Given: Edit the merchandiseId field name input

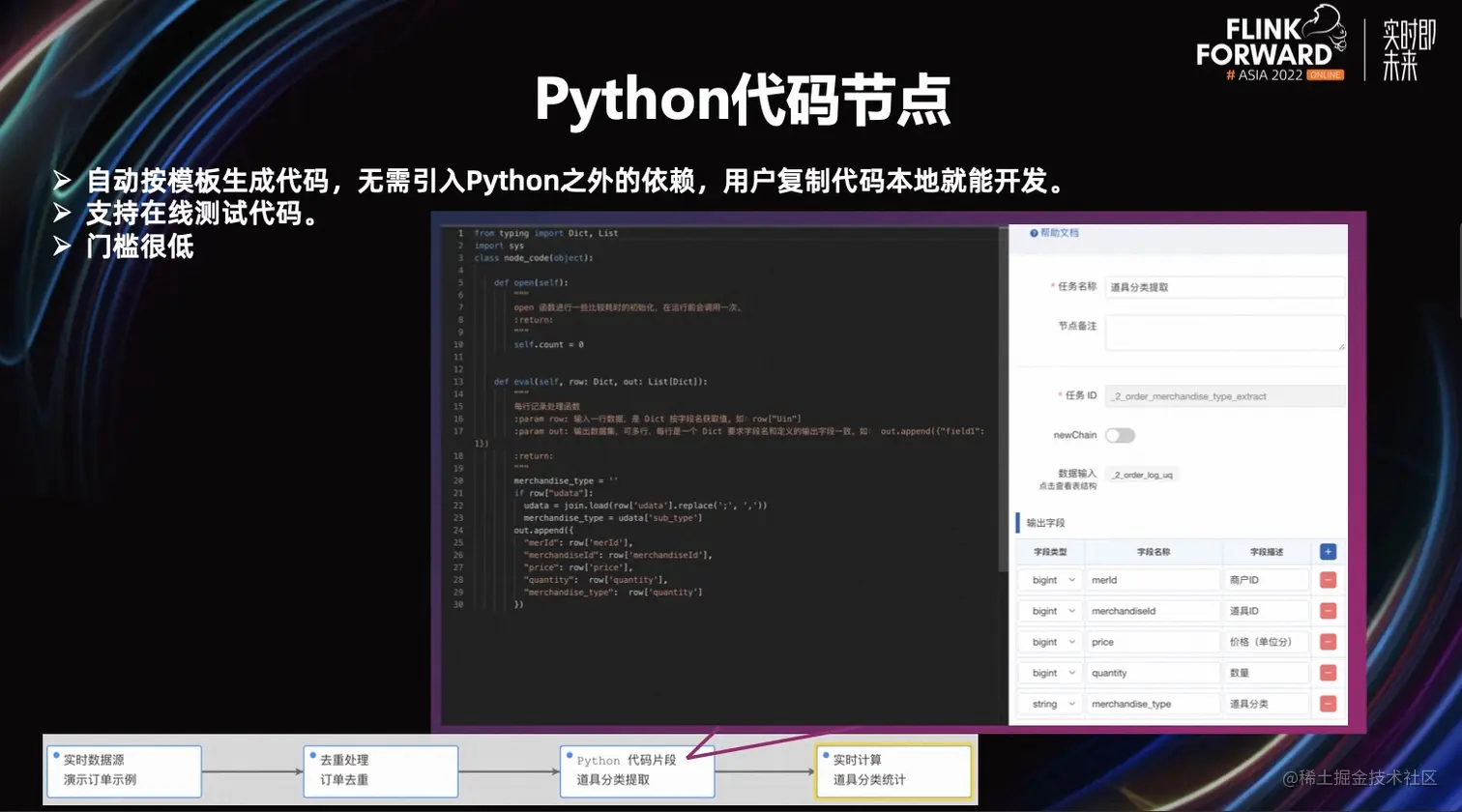Looking at the screenshot, I should pos(1154,611).
